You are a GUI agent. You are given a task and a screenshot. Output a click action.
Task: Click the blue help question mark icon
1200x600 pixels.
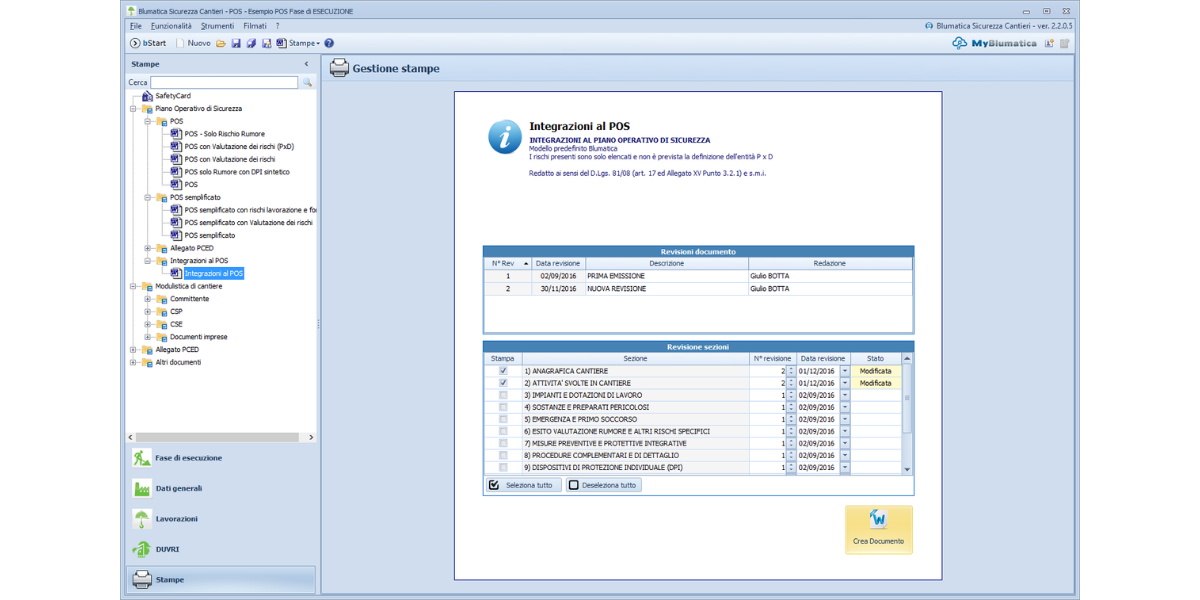tap(329, 43)
